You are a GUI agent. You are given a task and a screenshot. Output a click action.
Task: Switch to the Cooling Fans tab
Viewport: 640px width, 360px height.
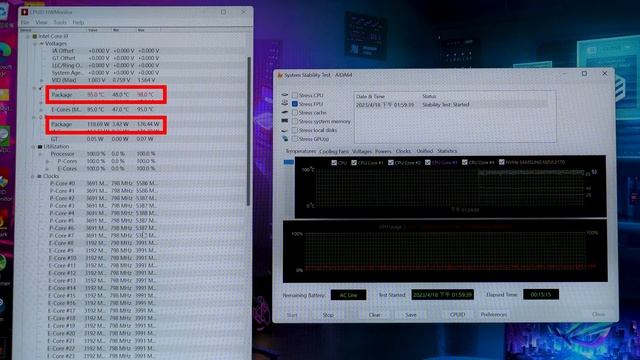click(x=334, y=151)
